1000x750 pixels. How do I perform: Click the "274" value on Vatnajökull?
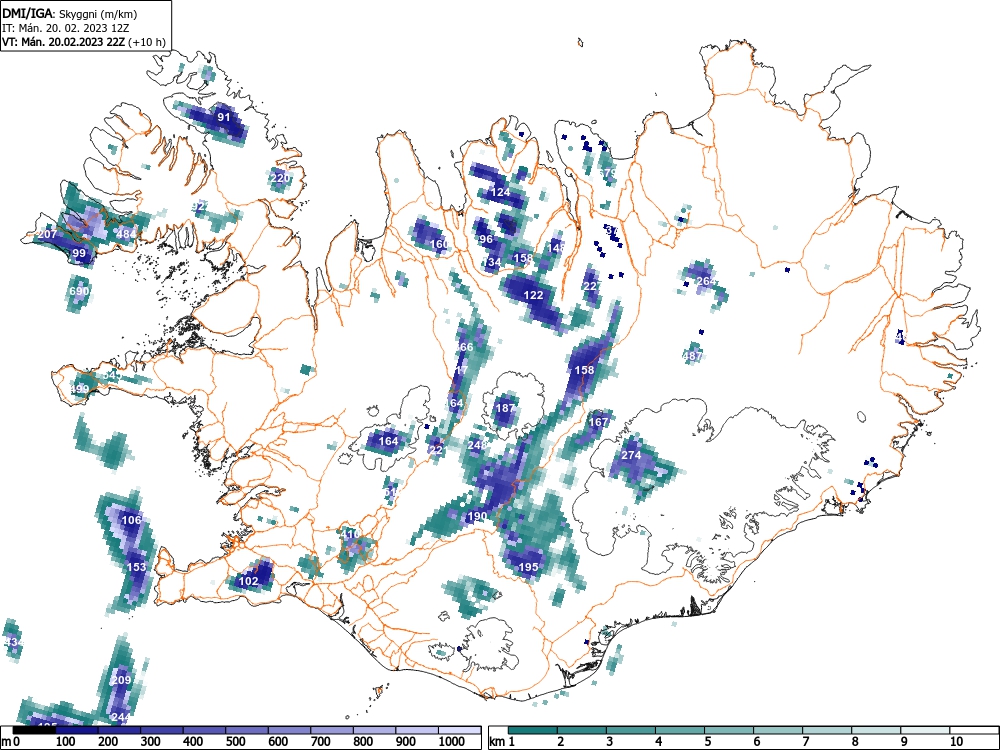[631, 455]
